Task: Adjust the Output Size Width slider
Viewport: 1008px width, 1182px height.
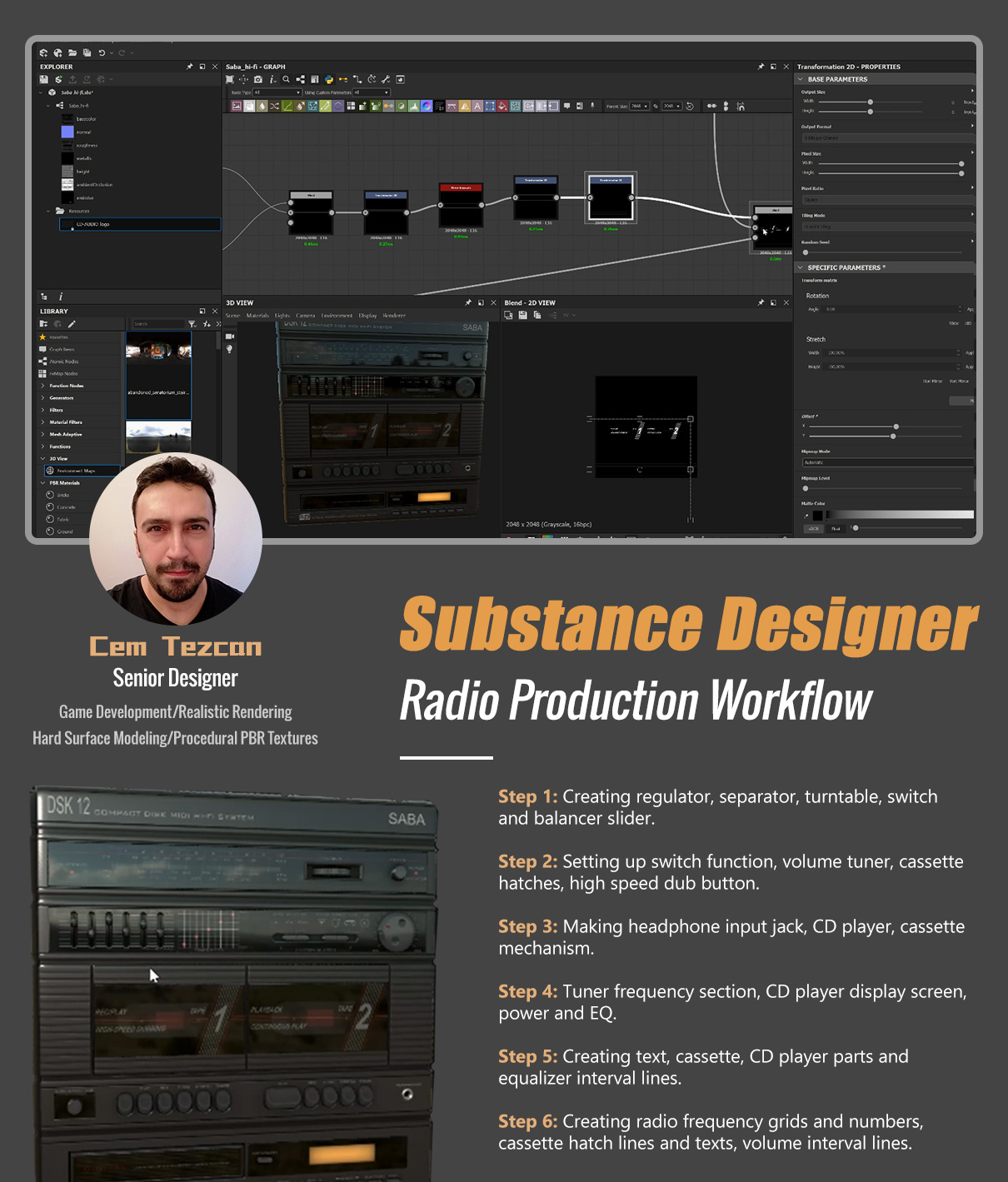Action: pyautogui.click(x=871, y=102)
